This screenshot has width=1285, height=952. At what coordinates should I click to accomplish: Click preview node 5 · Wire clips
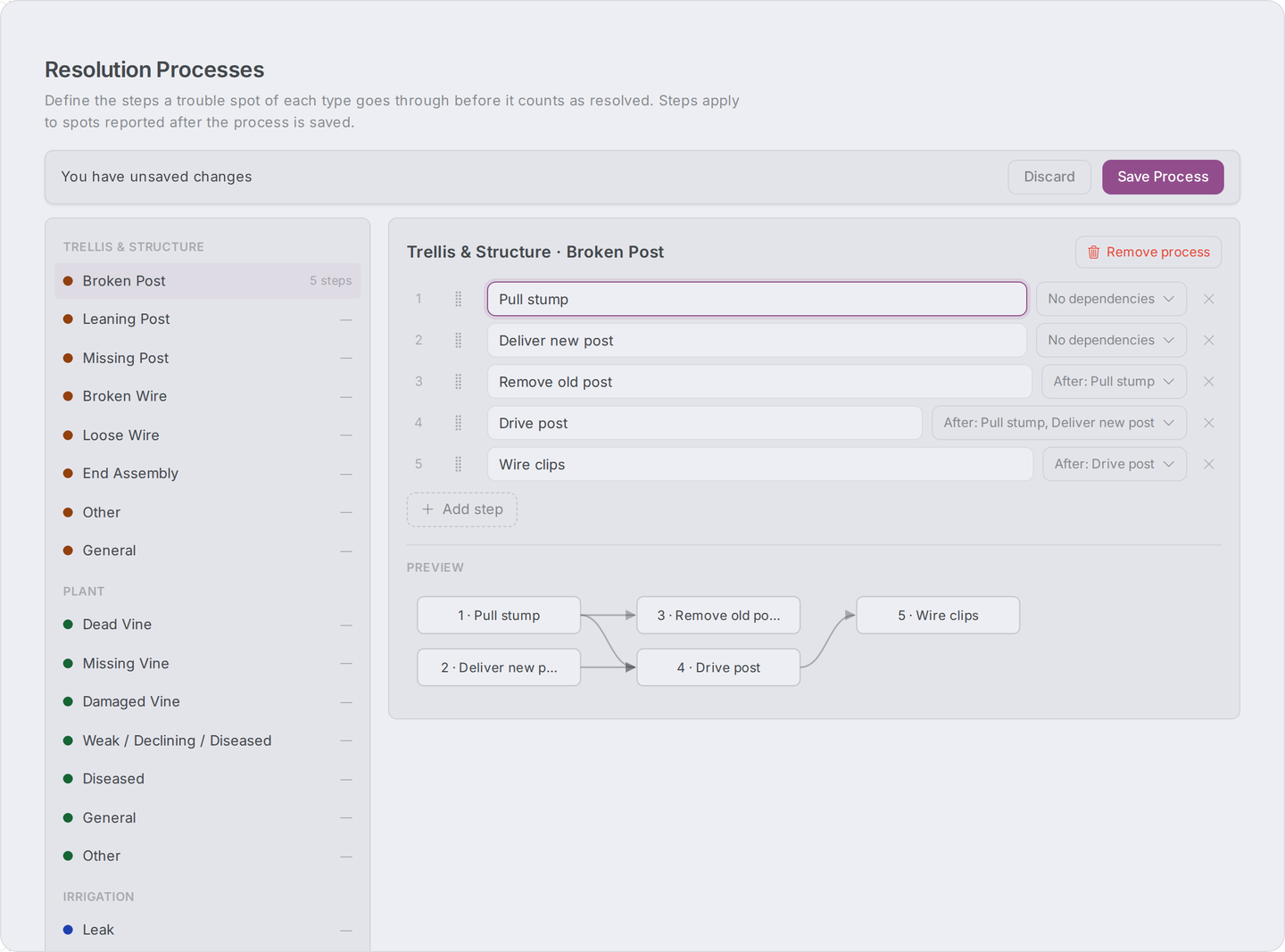(x=938, y=616)
